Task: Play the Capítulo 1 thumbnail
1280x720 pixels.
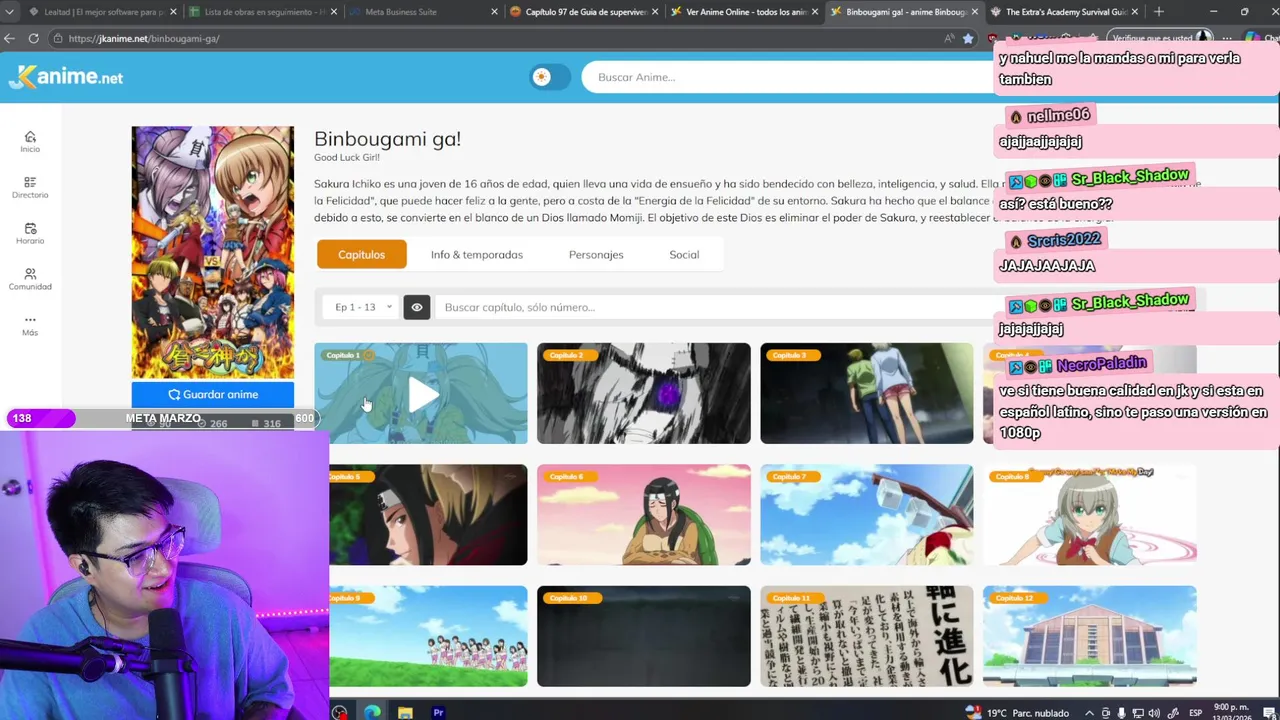Action: (421, 393)
